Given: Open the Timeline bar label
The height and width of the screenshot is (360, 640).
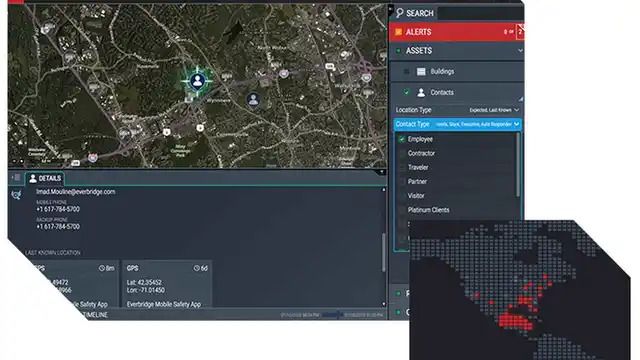Looking at the screenshot, I should [x=95, y=315].
